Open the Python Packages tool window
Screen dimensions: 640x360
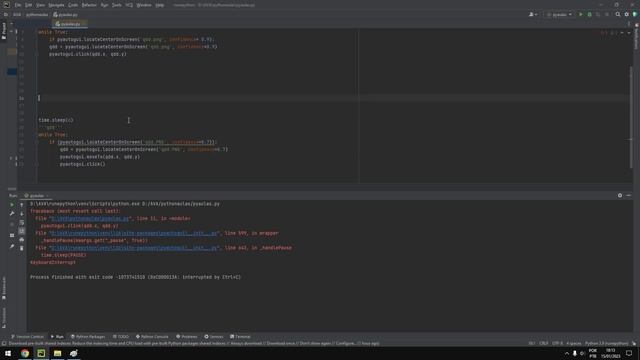pos(88,337)
